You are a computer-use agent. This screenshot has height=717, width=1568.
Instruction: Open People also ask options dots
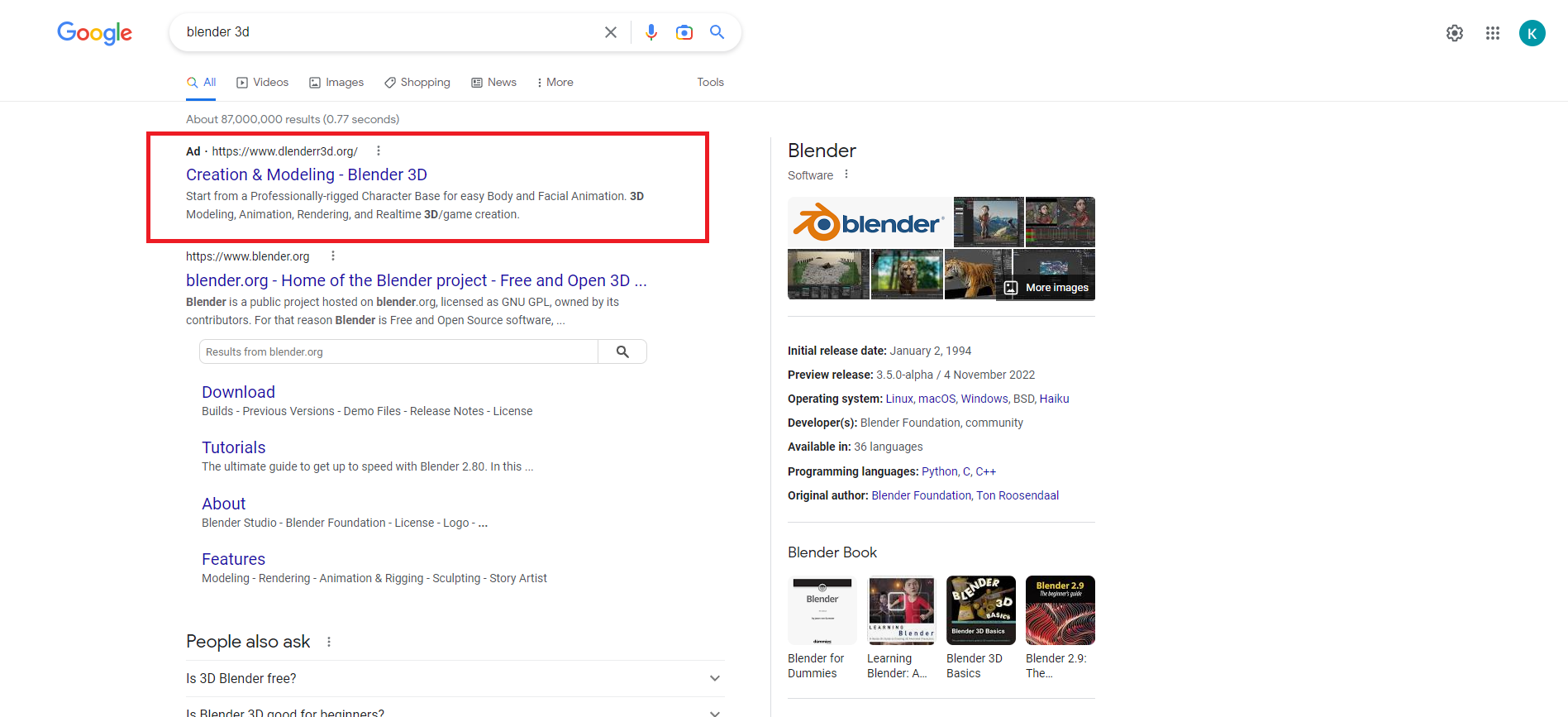[329, 642]
